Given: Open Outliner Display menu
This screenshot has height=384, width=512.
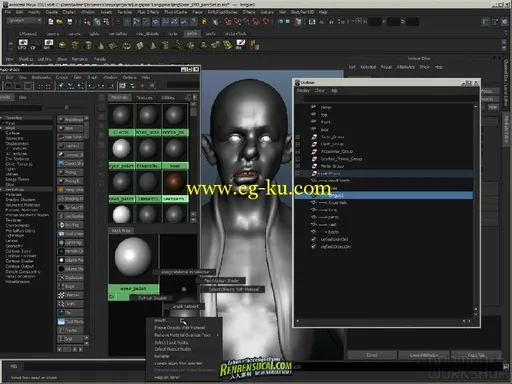Looking at the screenshot, I should tap(303, 90).
